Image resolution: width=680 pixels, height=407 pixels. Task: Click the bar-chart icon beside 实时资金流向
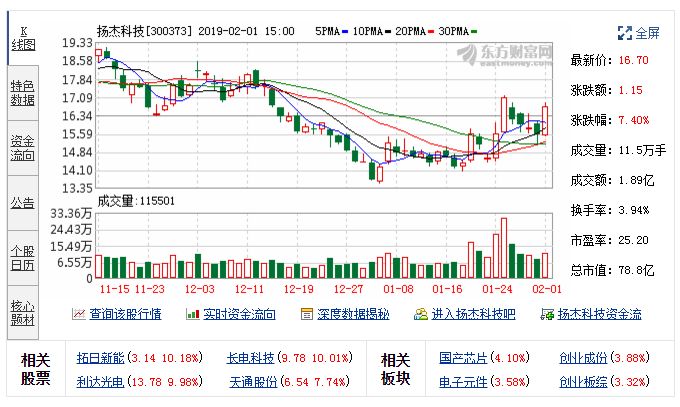[193, 314]
